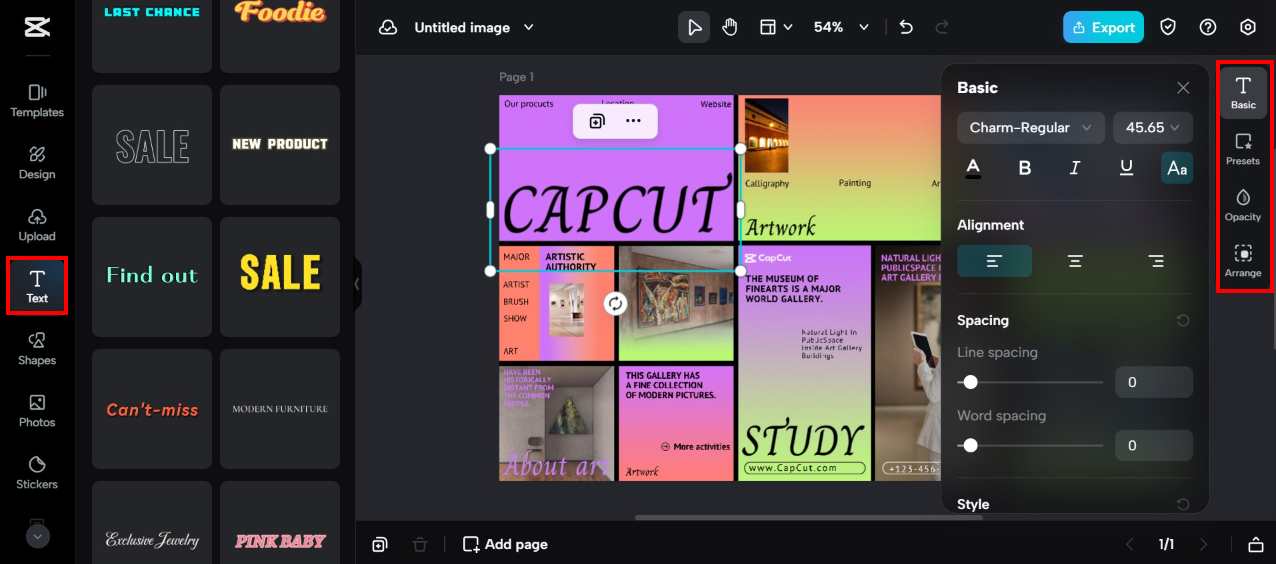
Task: Toggle bold formatting
Action: point(1024,168)
